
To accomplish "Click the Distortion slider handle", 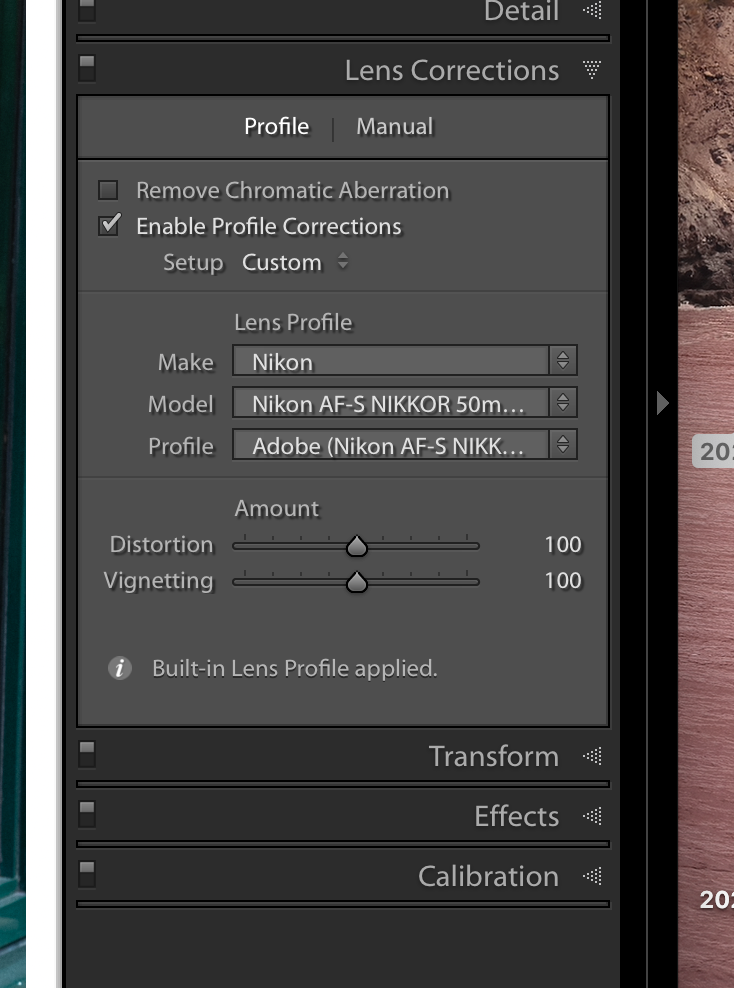I will click(x=357, y=546).
